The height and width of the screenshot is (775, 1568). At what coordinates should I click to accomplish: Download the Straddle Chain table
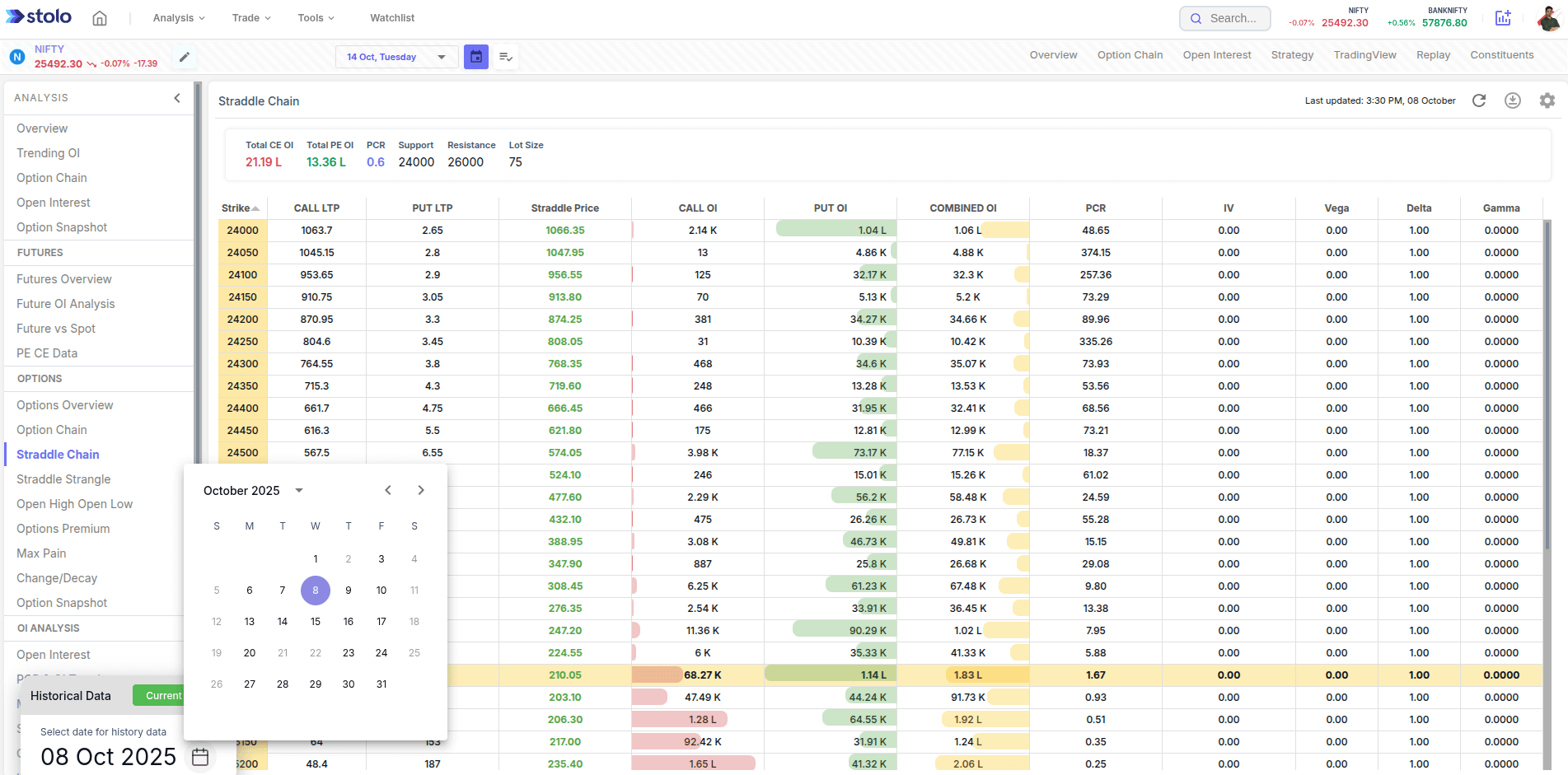click(x=1513, y=100)
